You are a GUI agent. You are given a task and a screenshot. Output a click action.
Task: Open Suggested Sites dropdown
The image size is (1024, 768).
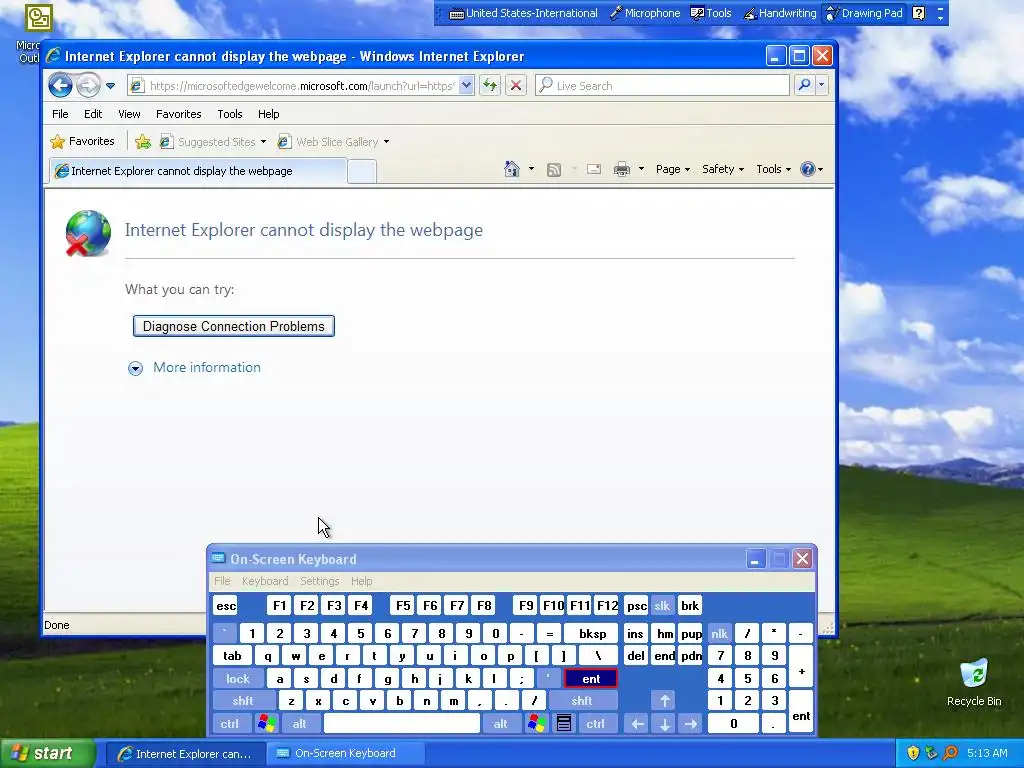[213, 142]
